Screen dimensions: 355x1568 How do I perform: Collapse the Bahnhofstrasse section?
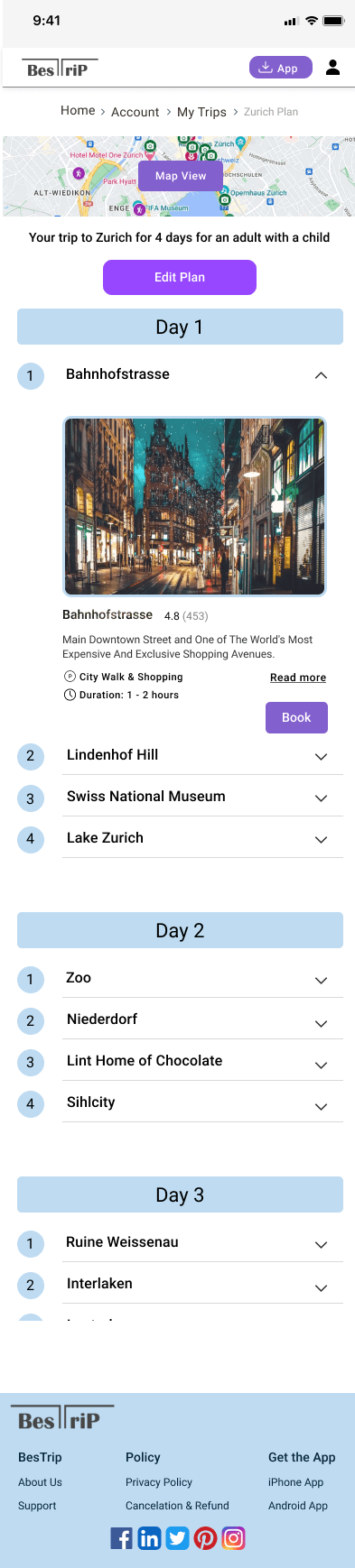(321, 375)
